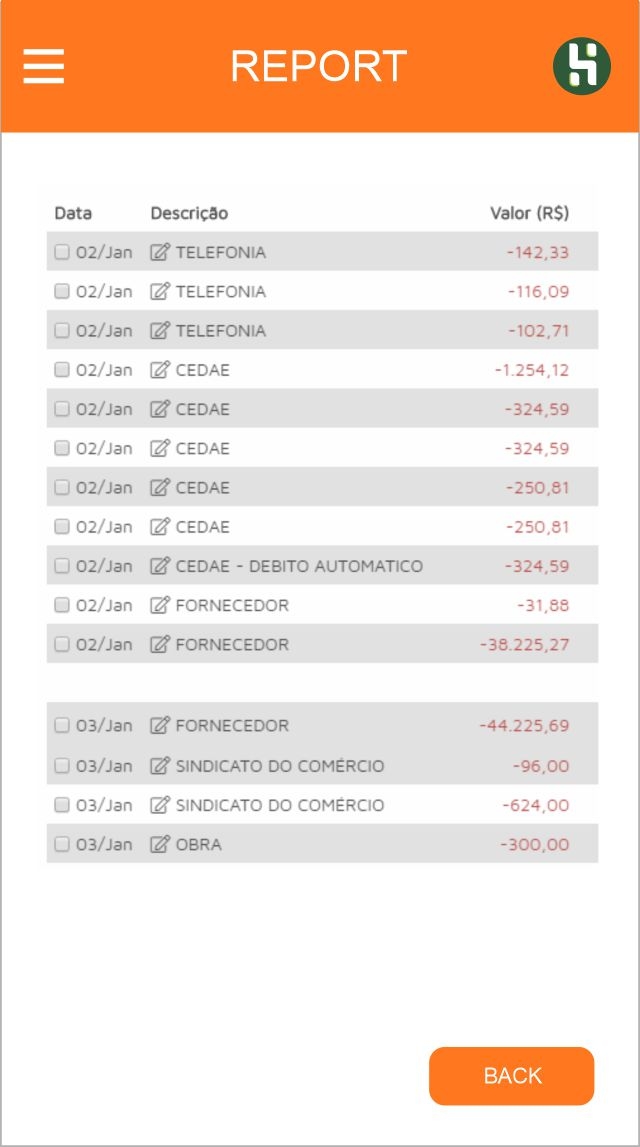Select the OBRA row checkbox

click(62, 844)
